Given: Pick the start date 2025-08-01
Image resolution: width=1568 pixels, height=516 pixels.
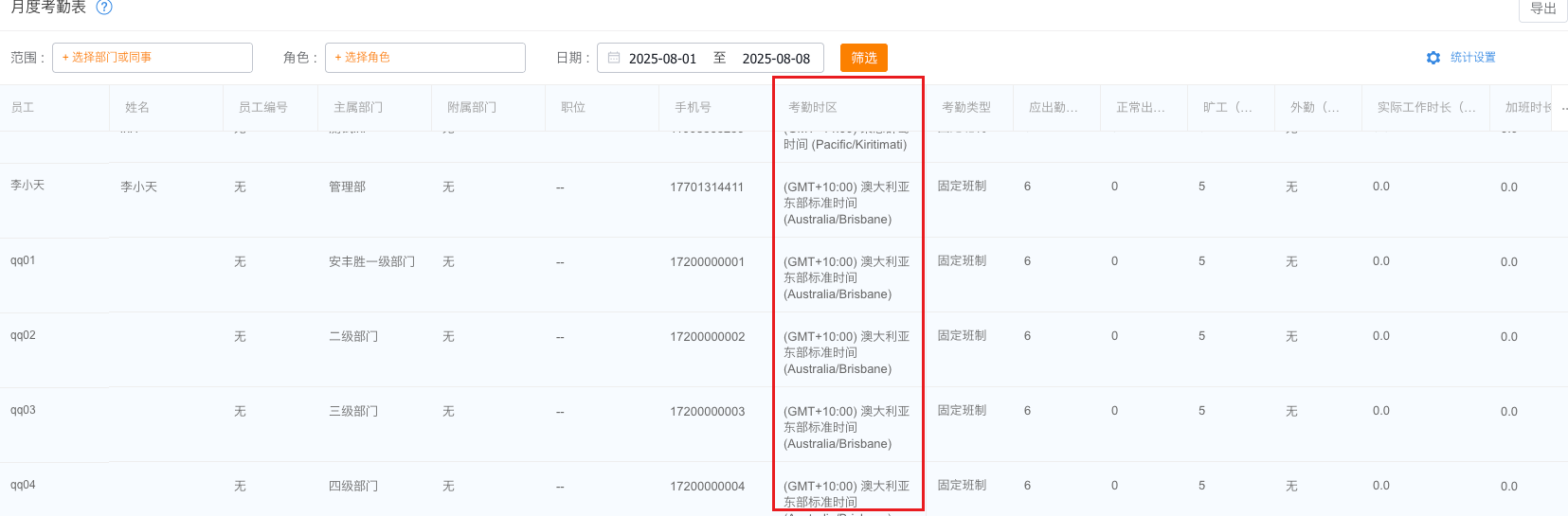Looking at the screenshot, I should 662,59.
